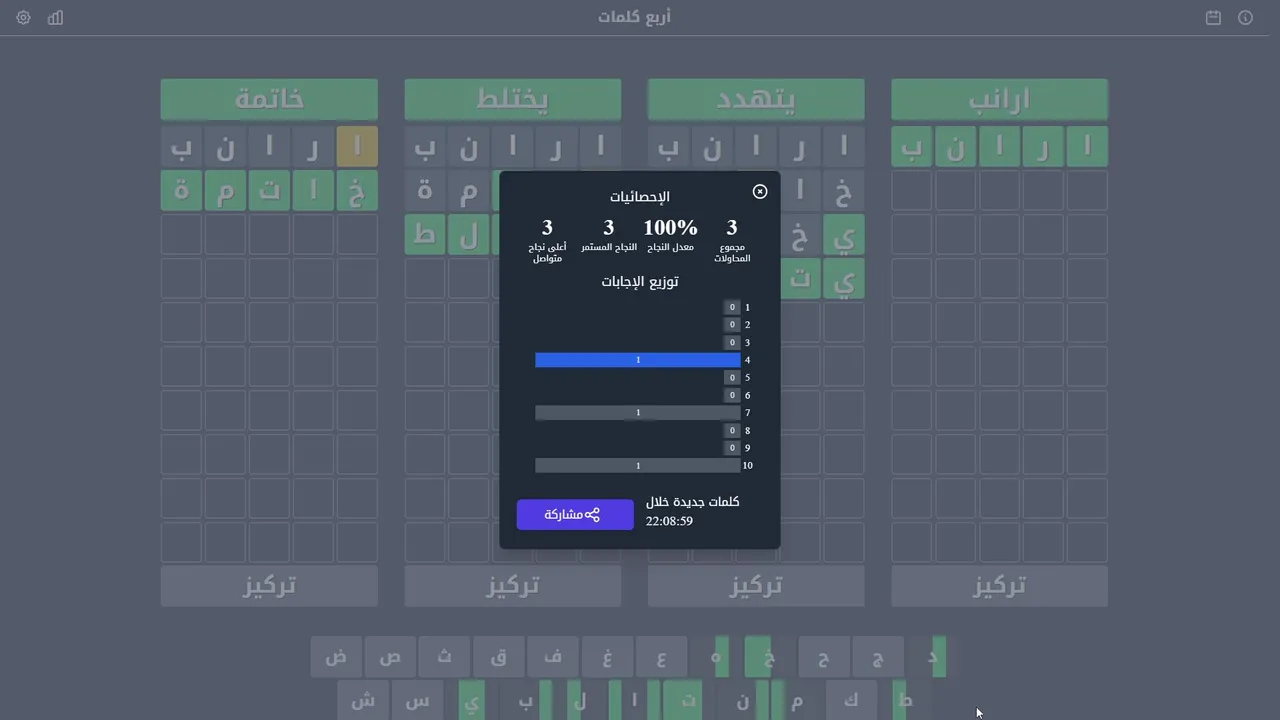The image size is (1280, 720).
Task: Click the أعلى نجاح متواصل label
Action: pyautogui.click(x=547, y=253)
